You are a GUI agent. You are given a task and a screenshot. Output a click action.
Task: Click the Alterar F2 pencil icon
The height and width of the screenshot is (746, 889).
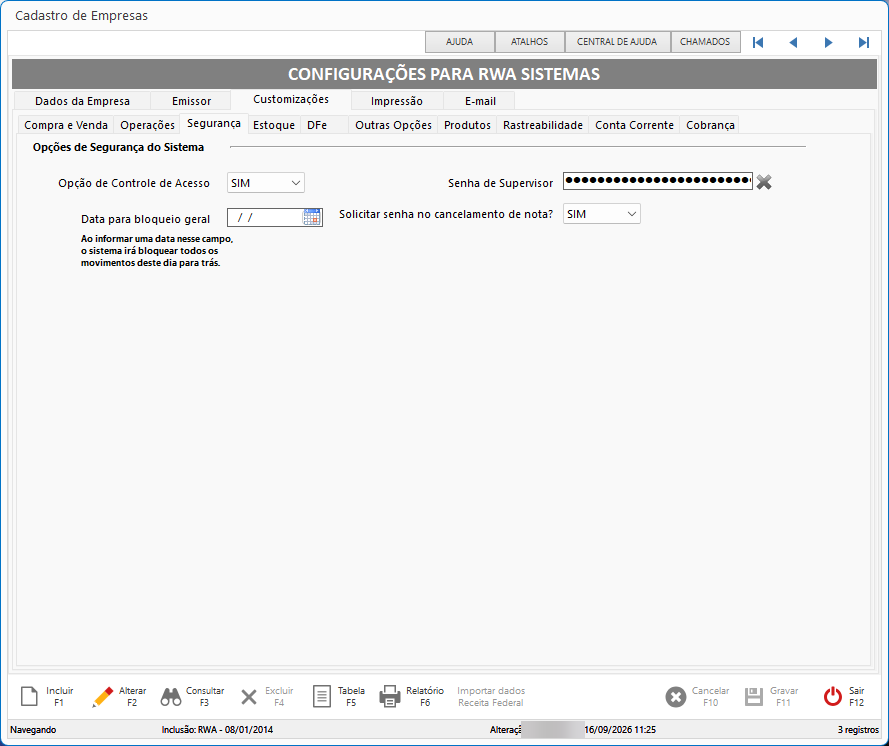click(102, 697)
